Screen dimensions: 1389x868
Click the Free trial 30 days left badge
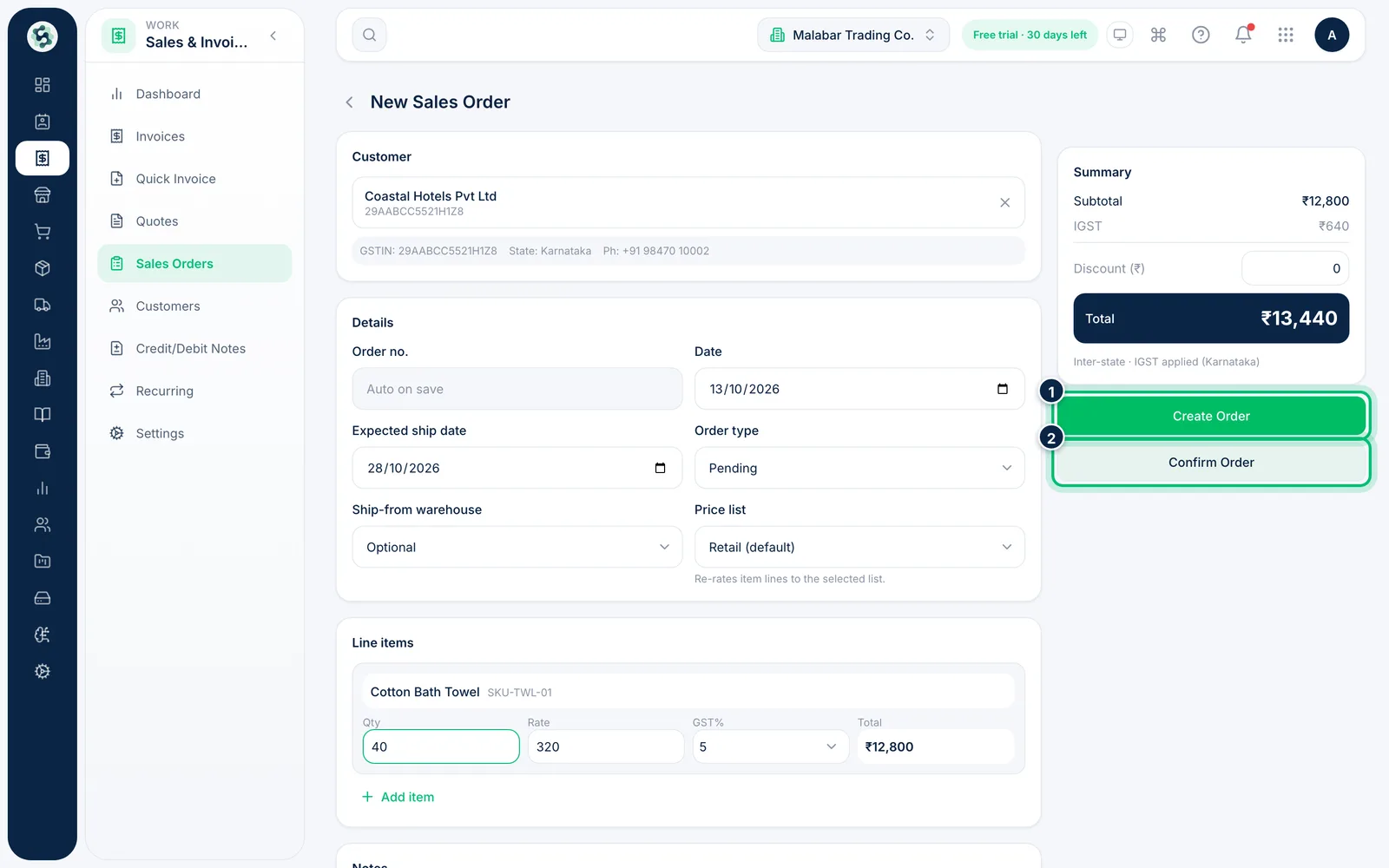tap(1030, 35)
